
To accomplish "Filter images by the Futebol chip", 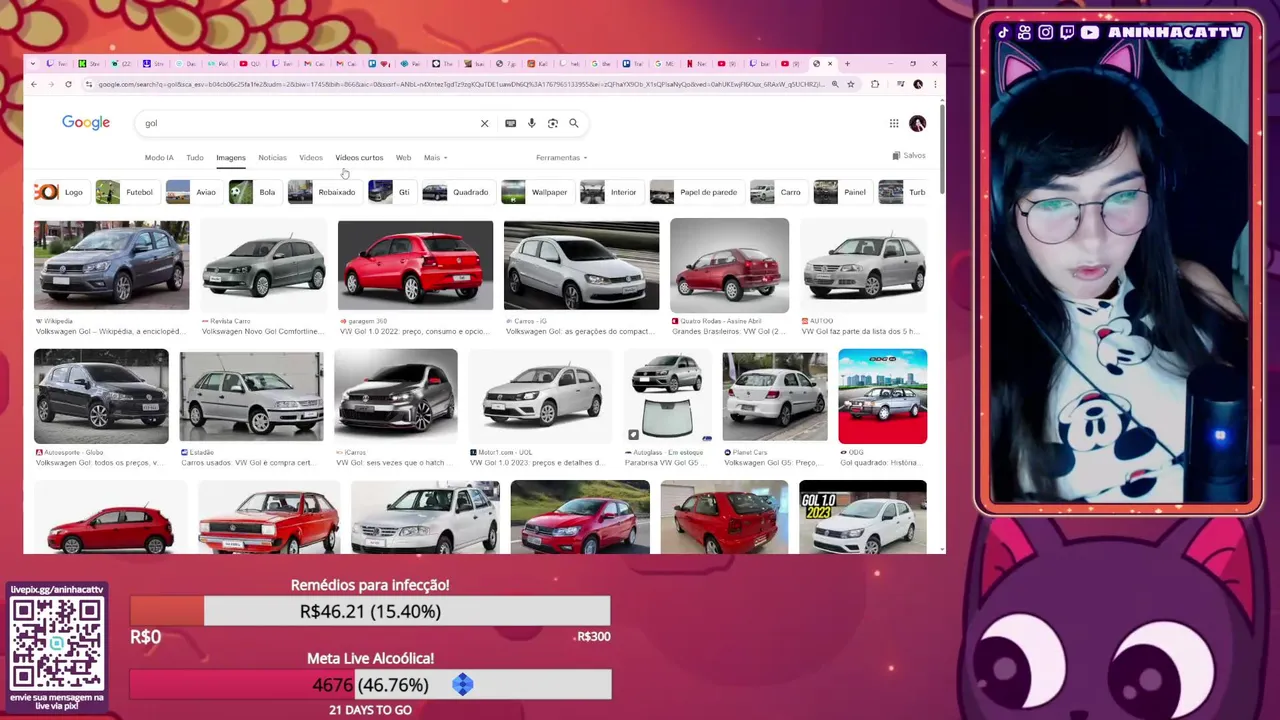I will (126, 192).
